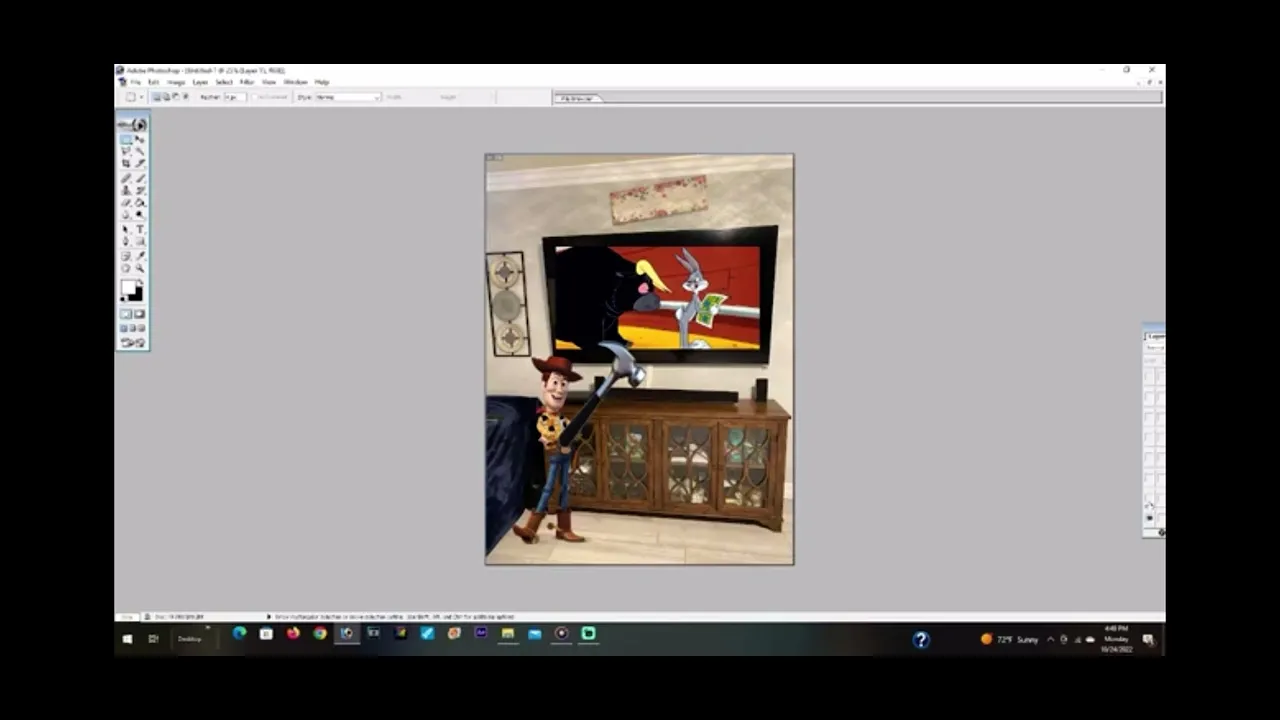Open the Windows Start menu
Viewport: 1280px width, 720px height.
coord(127,638)
